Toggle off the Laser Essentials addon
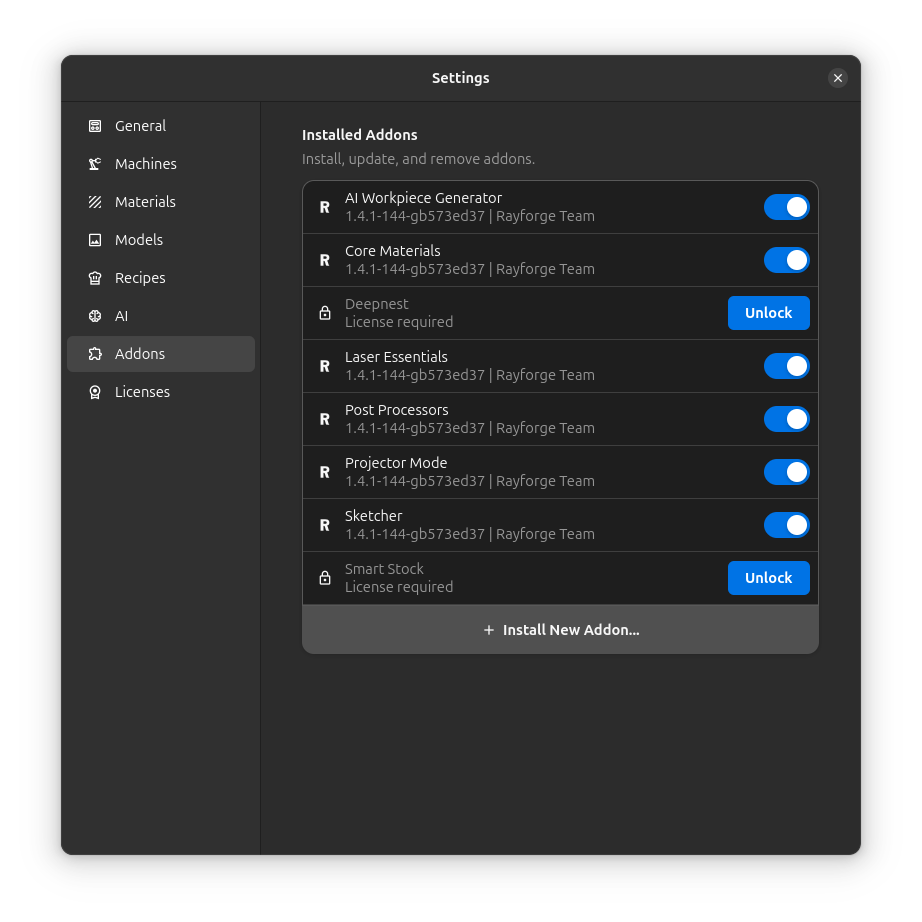This screenshot has width=922, height=922. point(786,365)
